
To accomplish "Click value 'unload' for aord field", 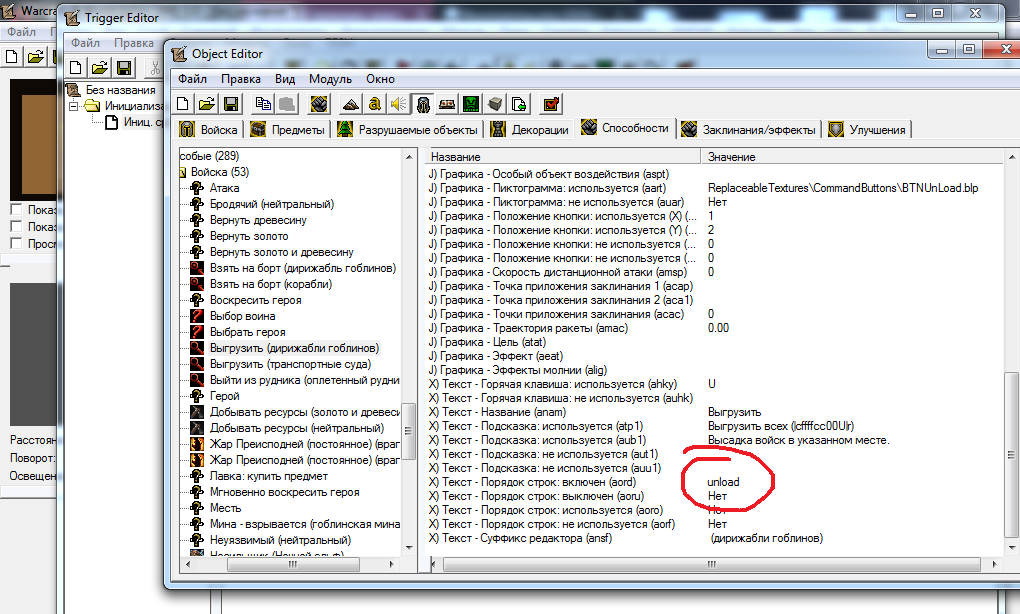I will [x=723, y=482].
